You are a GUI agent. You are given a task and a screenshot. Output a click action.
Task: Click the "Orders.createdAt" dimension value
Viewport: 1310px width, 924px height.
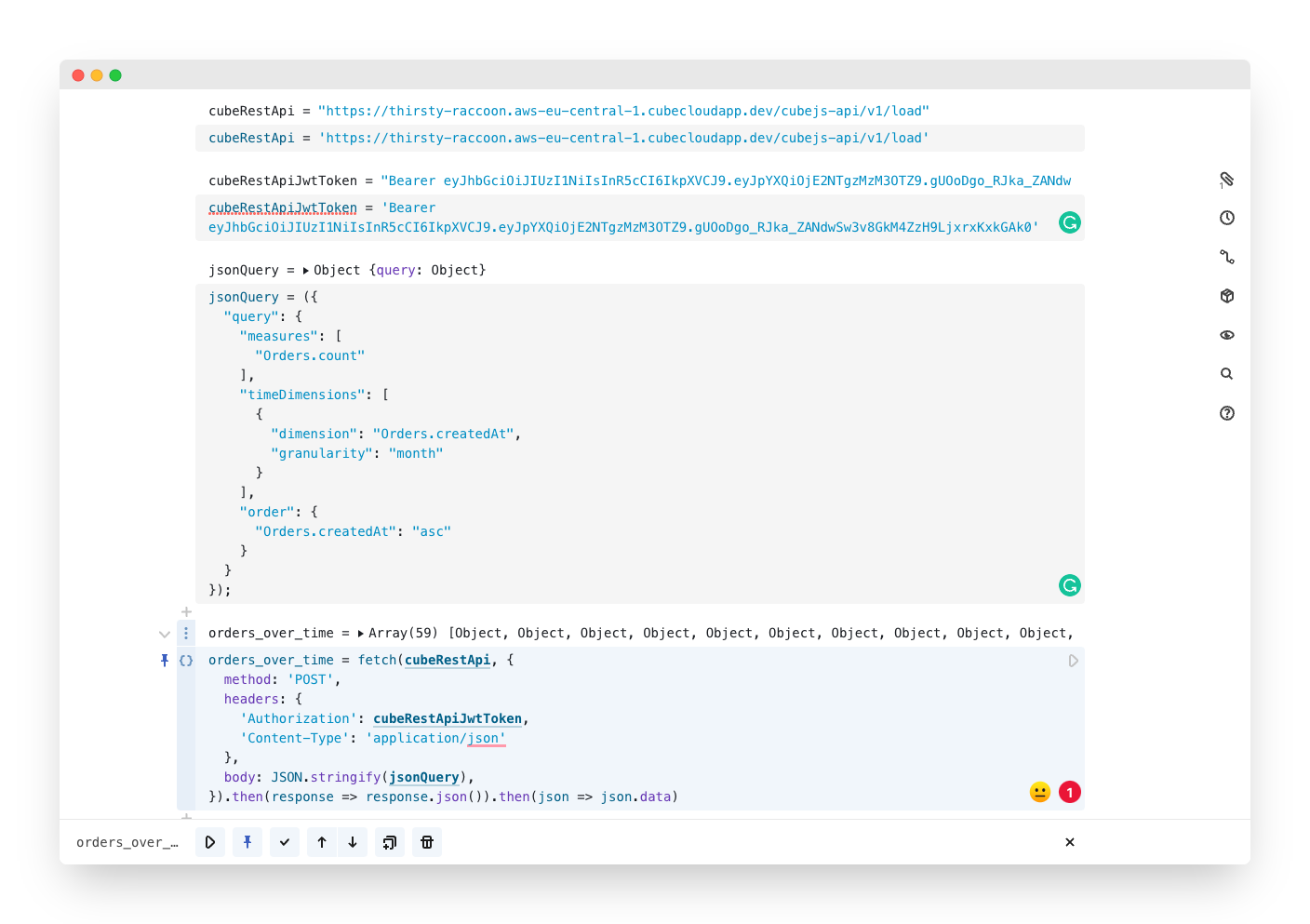[x=443, y=434]
